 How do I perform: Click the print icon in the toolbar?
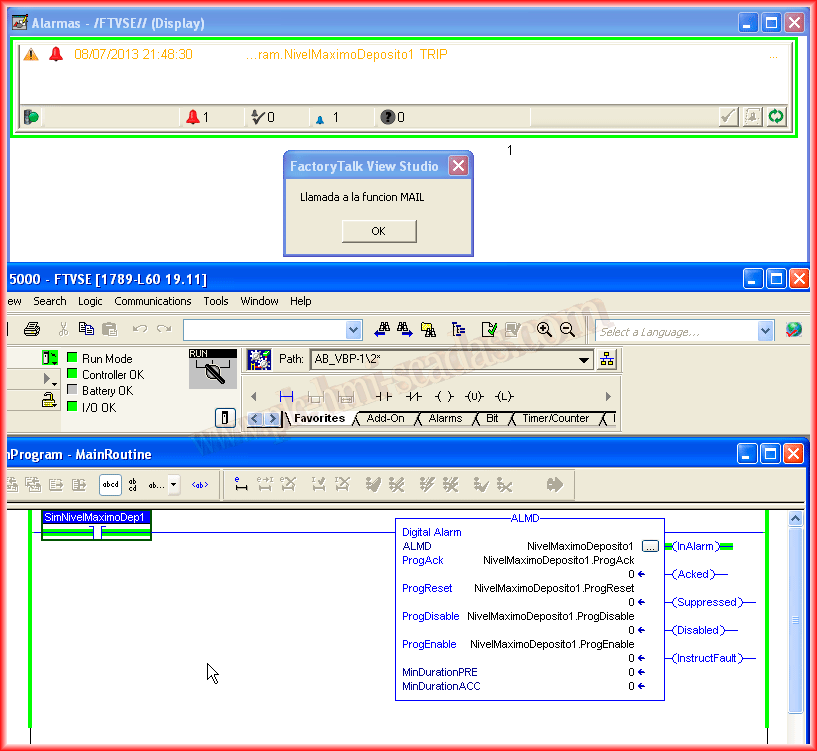tap(32, 329)
